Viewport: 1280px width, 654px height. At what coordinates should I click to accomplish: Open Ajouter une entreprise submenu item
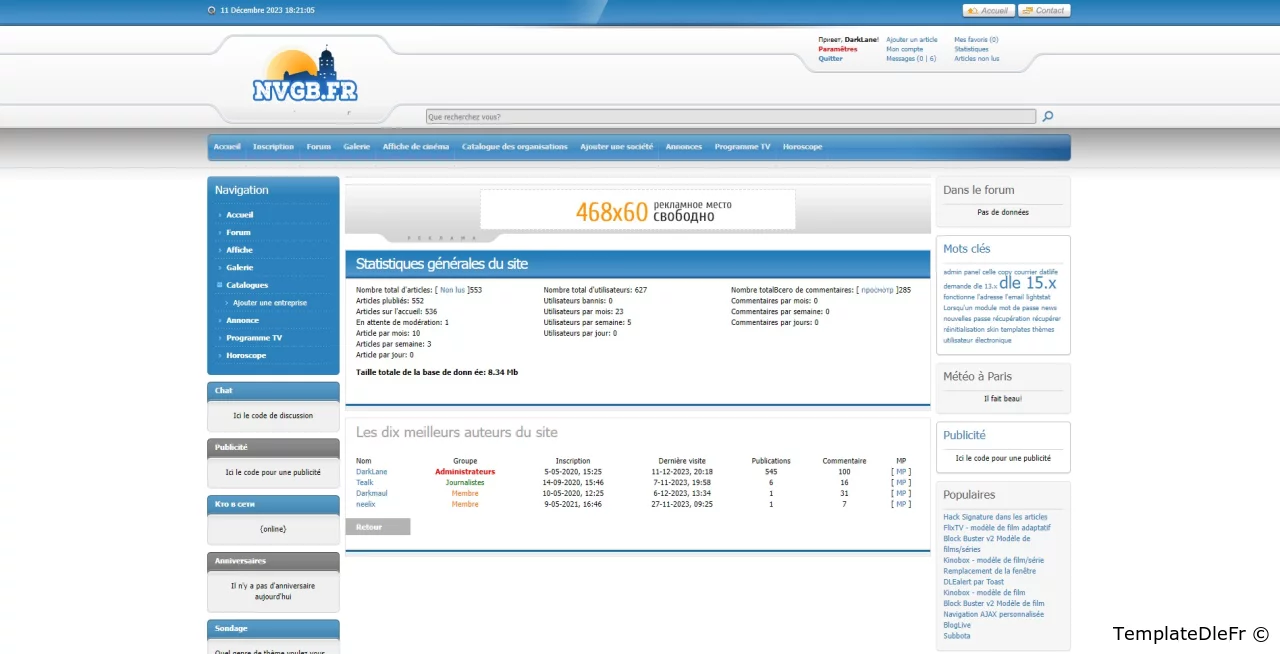pos(269,303)
